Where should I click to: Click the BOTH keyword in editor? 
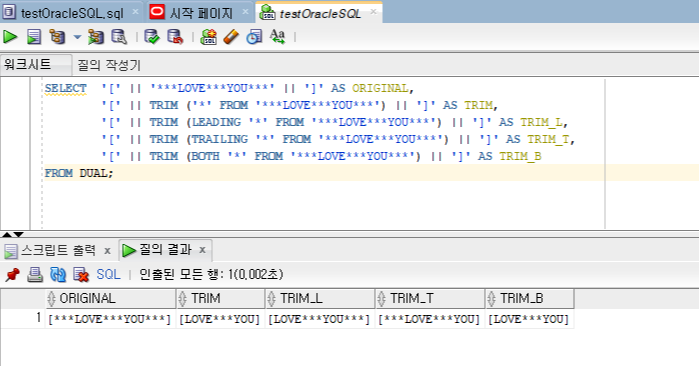(x=206, y=156)
